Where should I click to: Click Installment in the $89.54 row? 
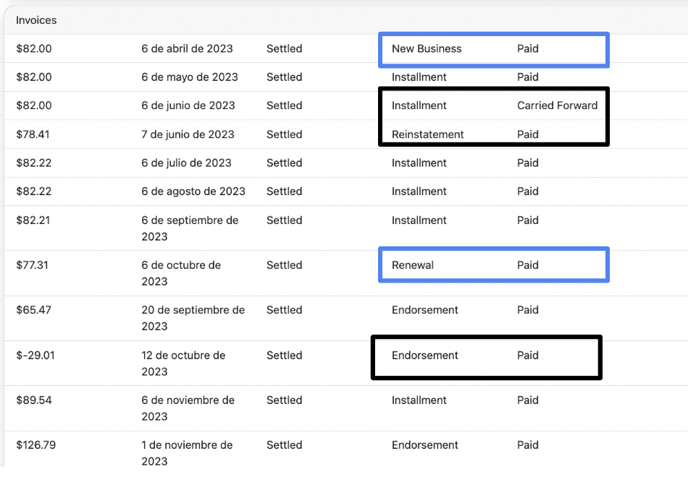419,400
